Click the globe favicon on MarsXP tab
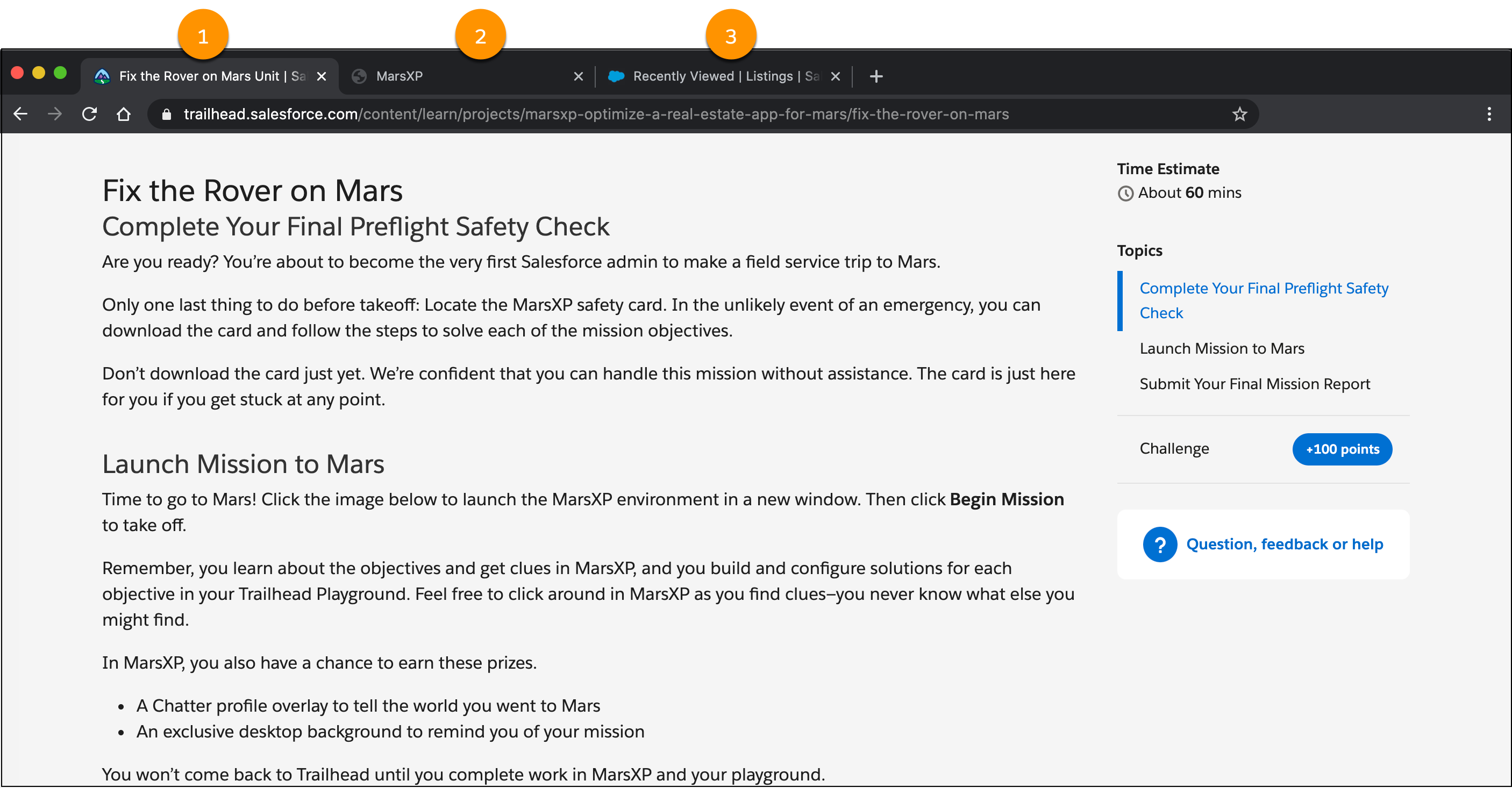The height and width of the screenshot is (788, 1512). pos(359,76)
